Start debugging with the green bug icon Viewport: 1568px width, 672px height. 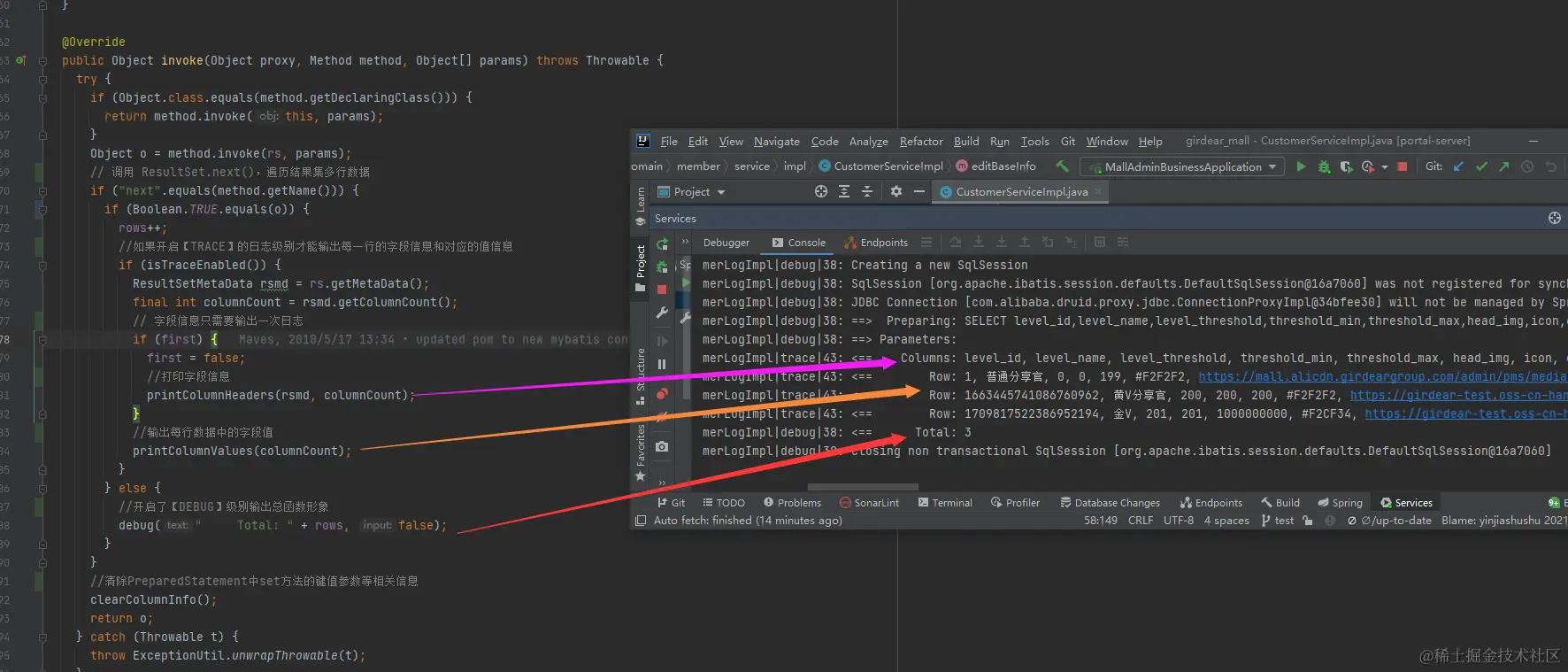tap(1324, 166)
